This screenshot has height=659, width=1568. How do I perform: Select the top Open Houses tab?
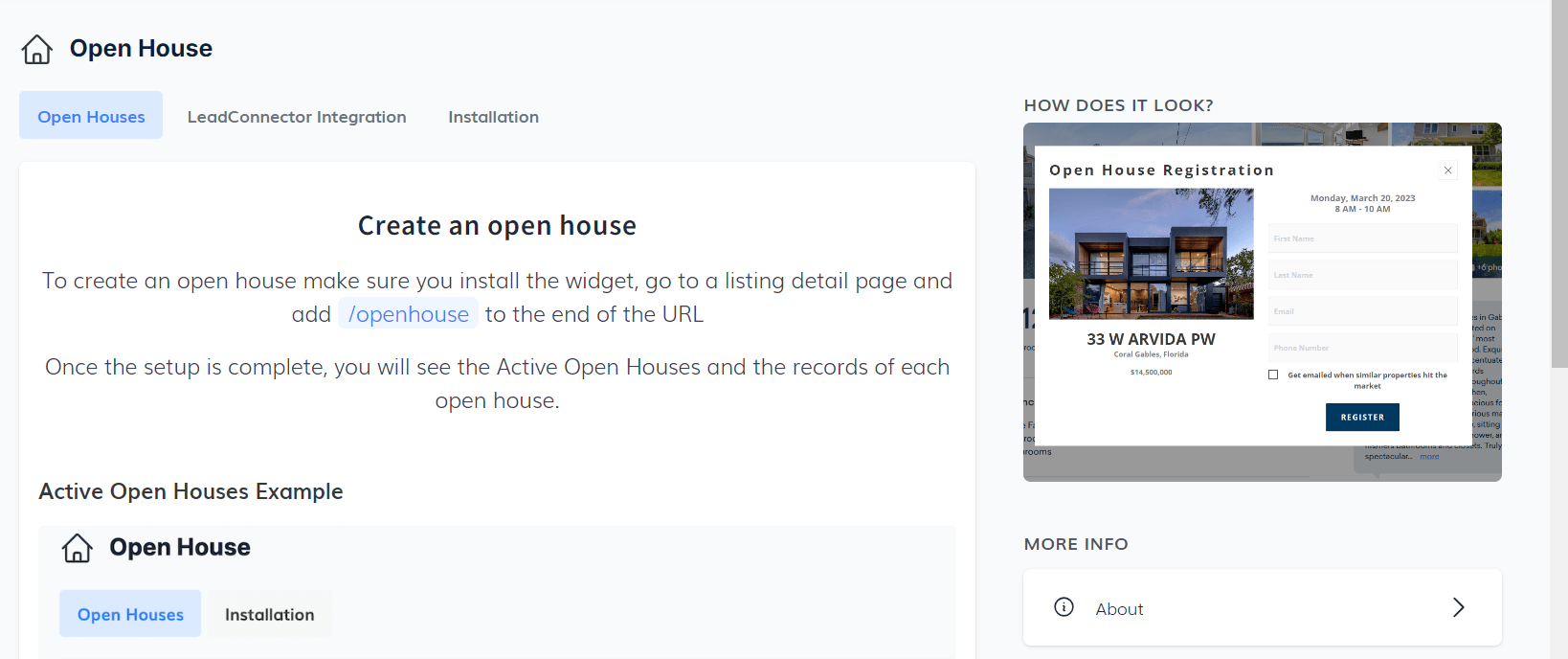(91, 116)
